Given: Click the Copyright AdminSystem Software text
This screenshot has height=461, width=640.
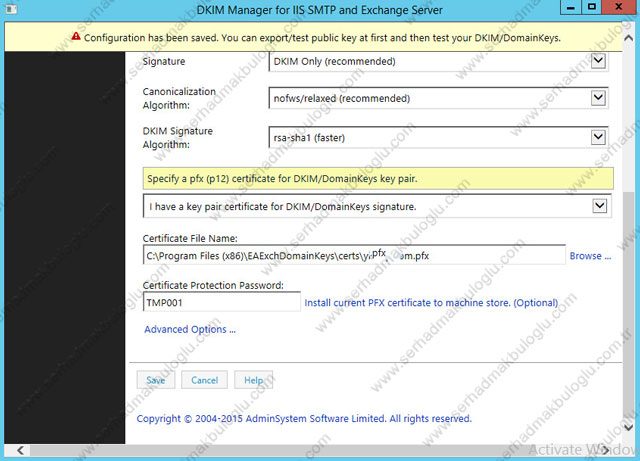Looking at the screenshot, I should (x=304, y=419).
